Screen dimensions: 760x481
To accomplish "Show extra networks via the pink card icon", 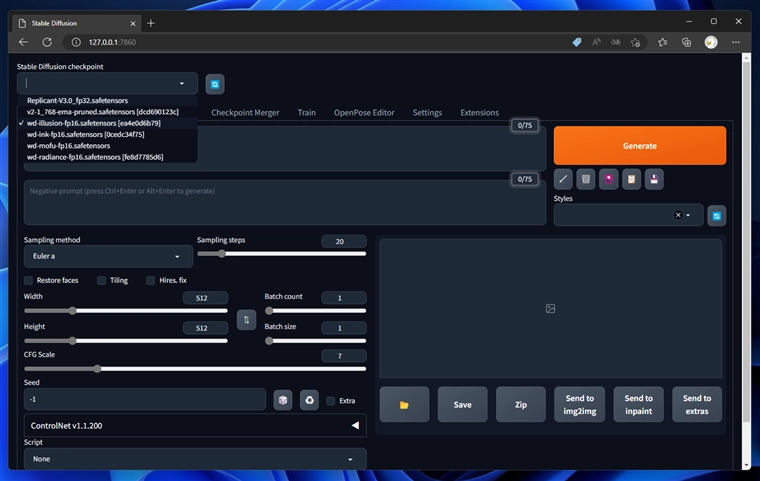I will [x=608, y=179].
